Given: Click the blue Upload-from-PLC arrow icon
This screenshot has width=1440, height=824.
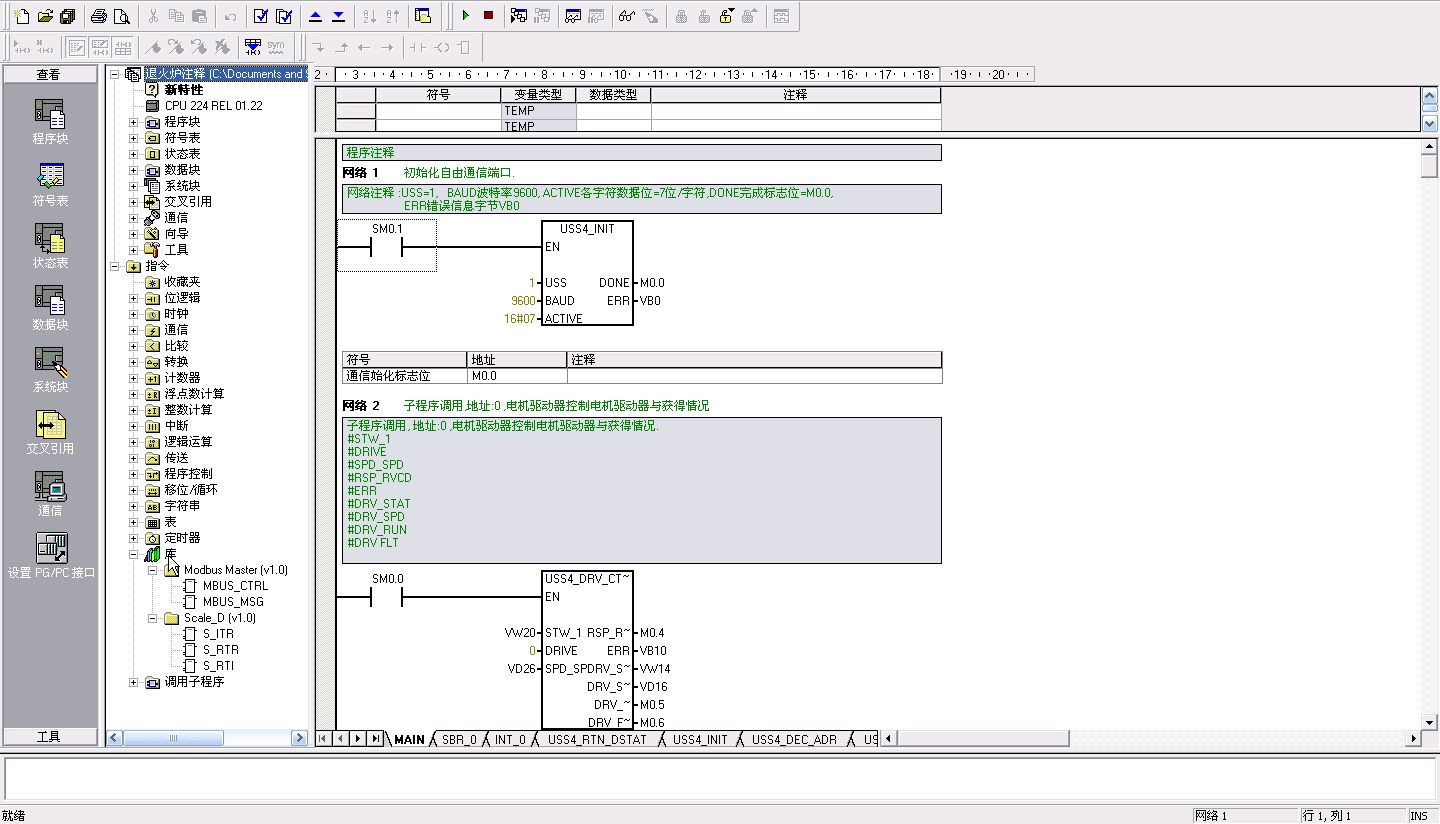Looking at the screenshot, I should pos(315,16).
